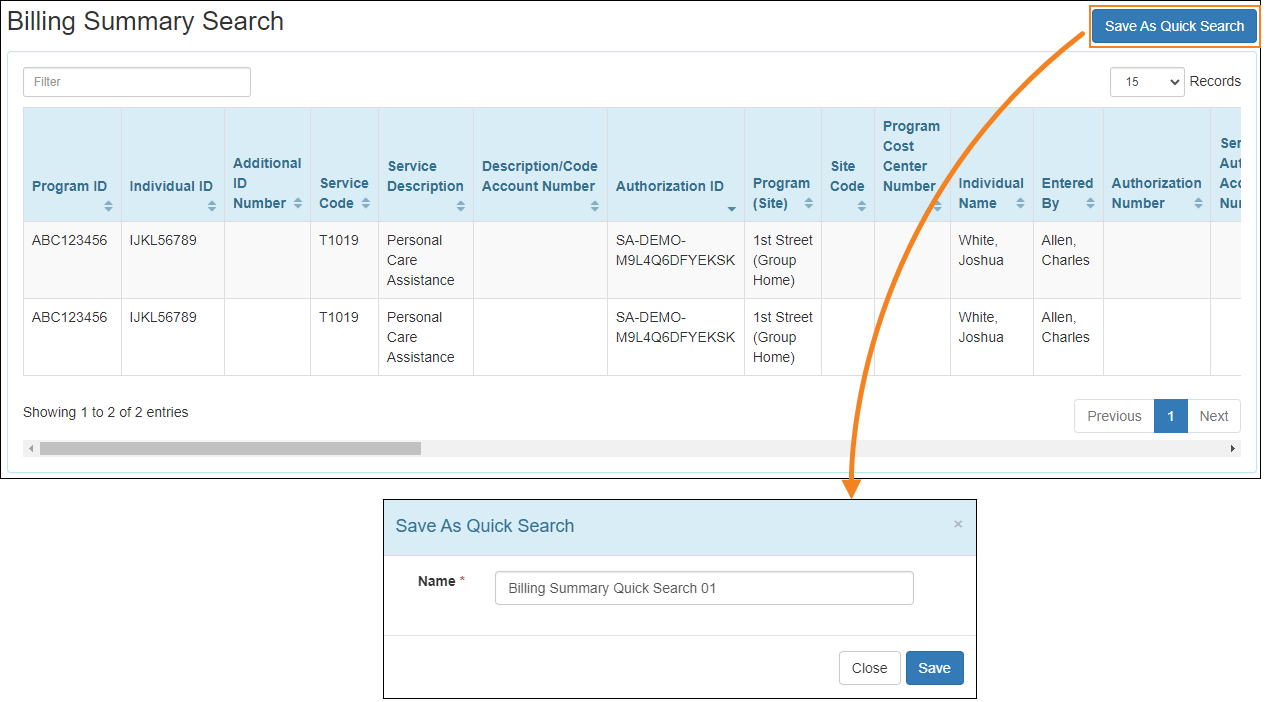Click the Program ID column header
The width and height of the screenshot is (1266, 702).
coord(72,165)
